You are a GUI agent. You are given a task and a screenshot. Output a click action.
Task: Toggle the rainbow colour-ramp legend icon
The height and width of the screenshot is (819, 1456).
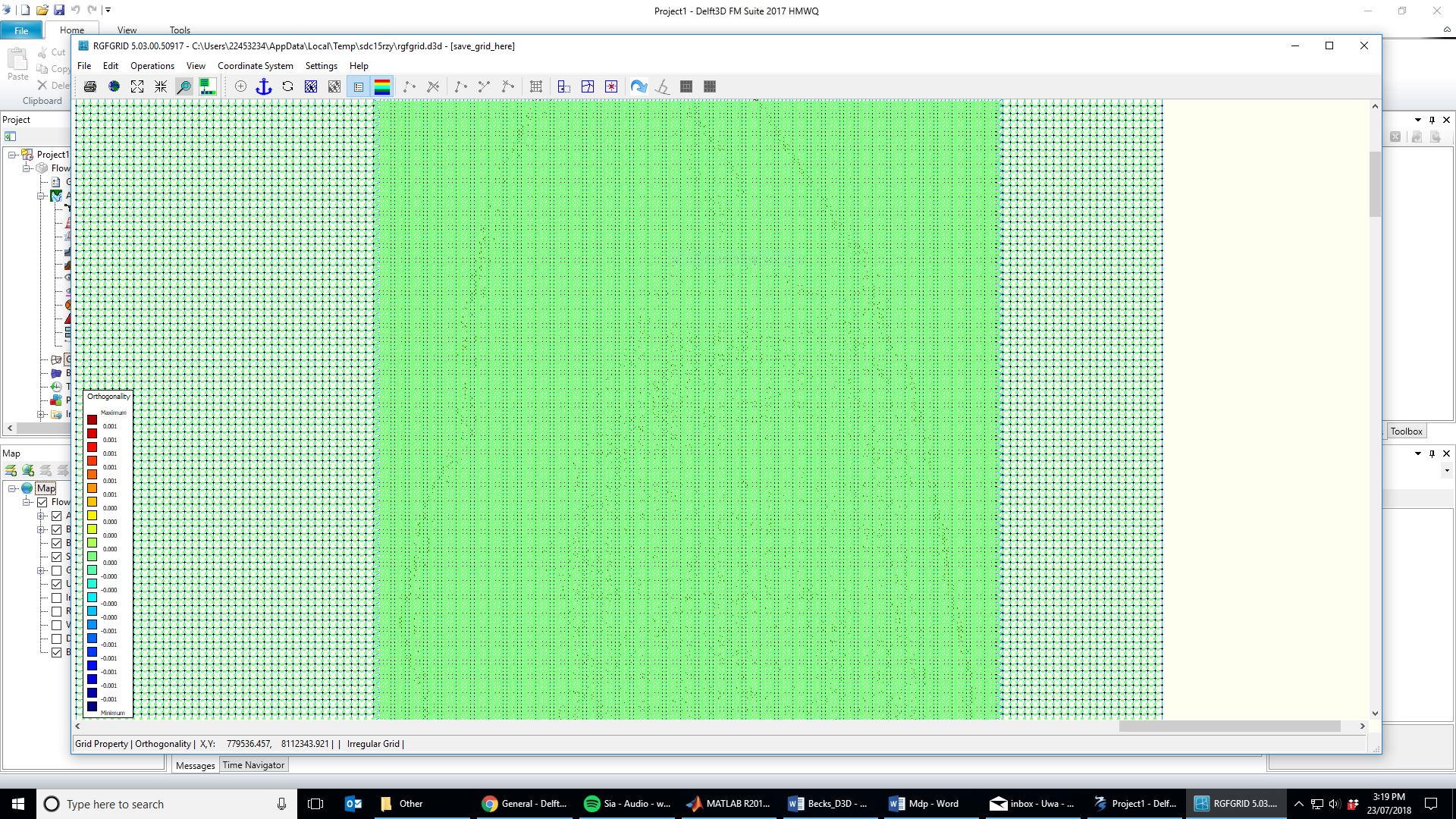tap(382, 86)
